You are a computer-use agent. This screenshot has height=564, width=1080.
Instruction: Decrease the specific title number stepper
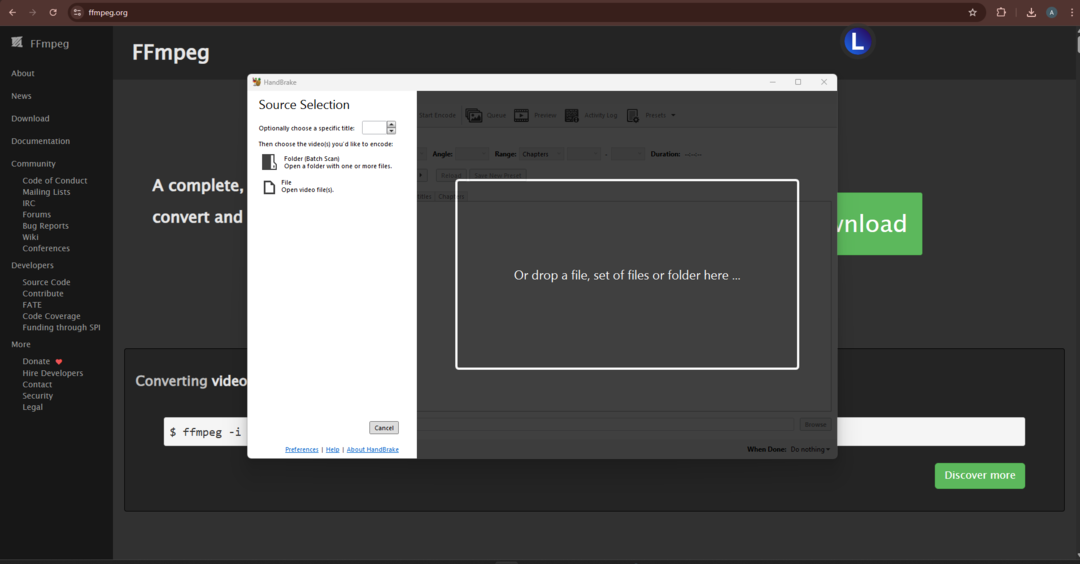tap(391, 131)
